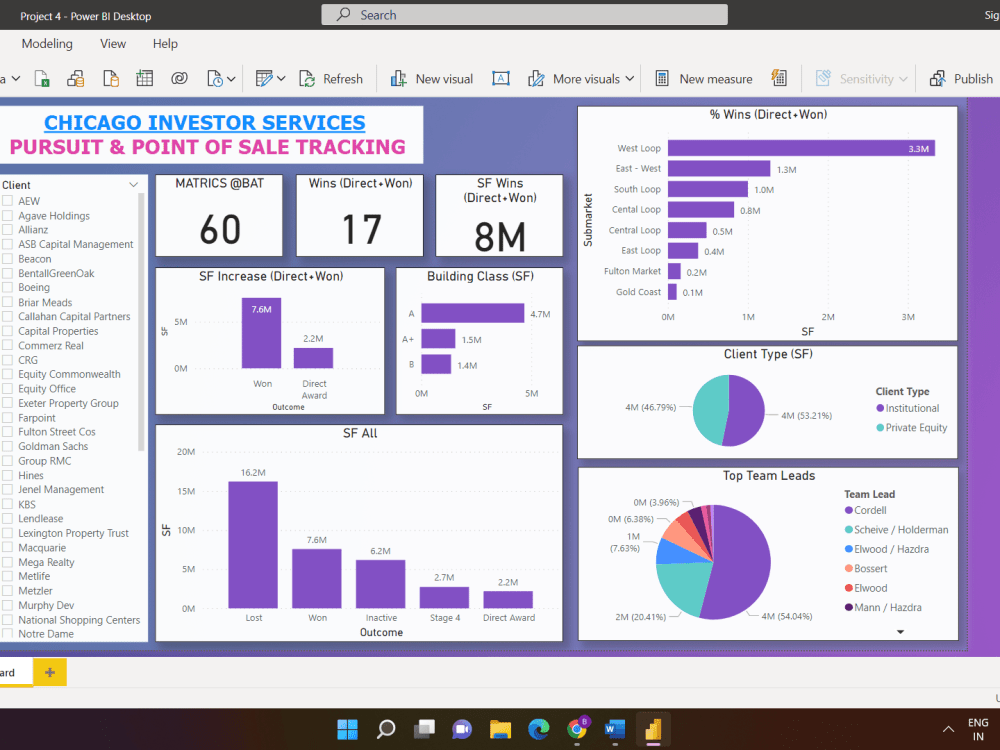Select Agave Holdings checkbox
Viewport: 1000px width, 750px height.
pos(8,216)
